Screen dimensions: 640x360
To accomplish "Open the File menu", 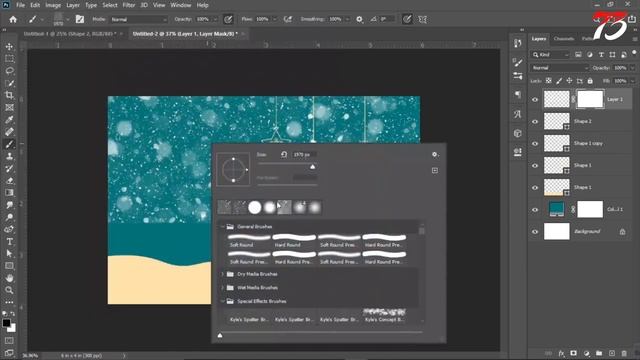I will [x=20, y=5].
